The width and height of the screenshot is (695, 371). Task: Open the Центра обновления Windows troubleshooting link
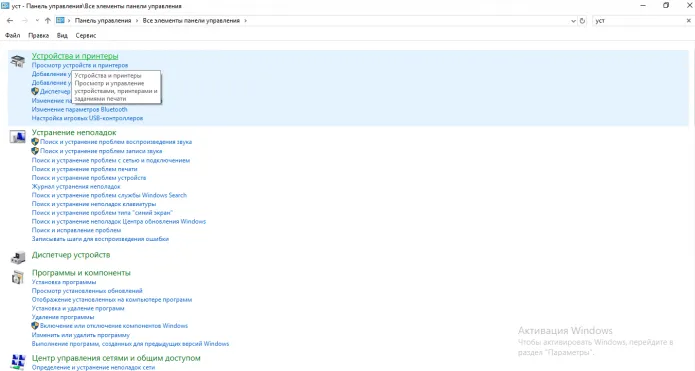(x=119, y=221)
